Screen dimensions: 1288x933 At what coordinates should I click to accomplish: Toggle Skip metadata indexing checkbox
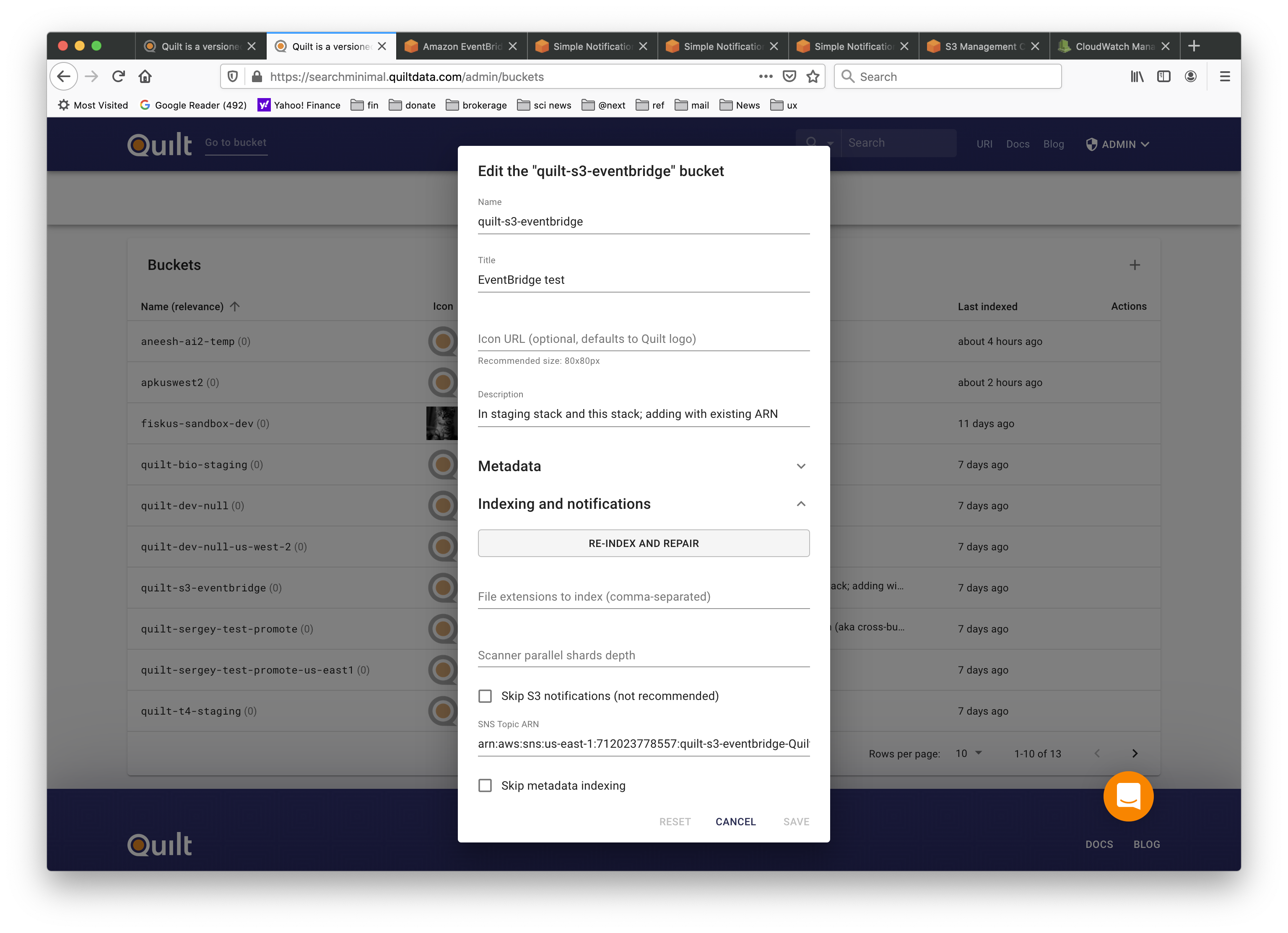click(x=485, y=786)
